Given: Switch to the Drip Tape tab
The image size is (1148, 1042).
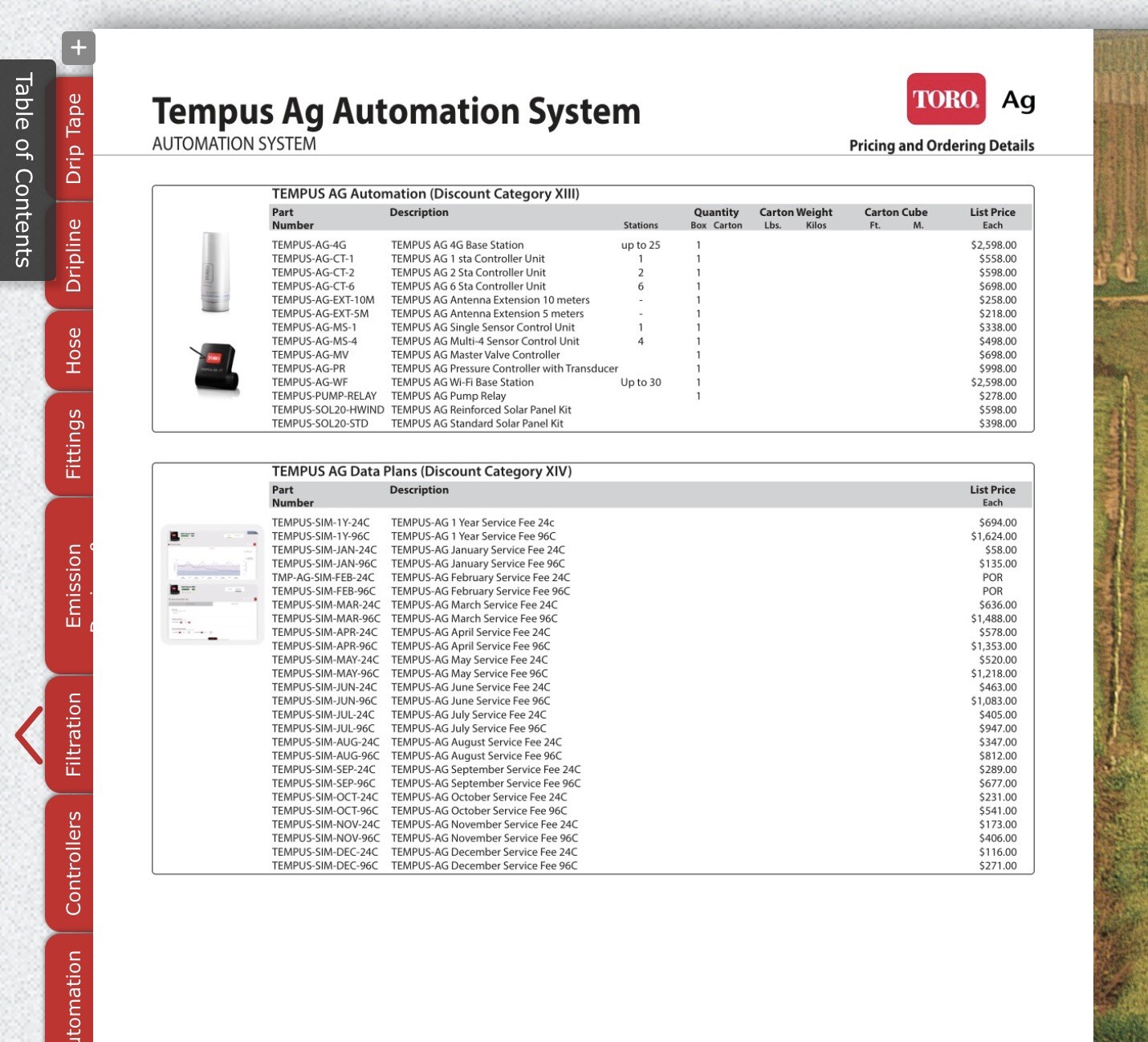Looking at the screenshot, I should pos(73,138).
